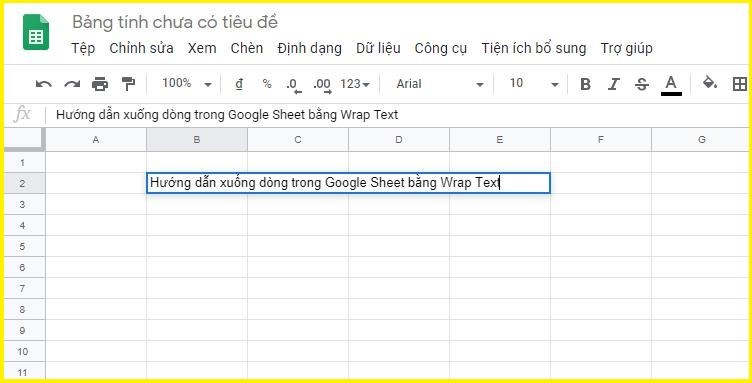The width and height of the screenshot is (752, 383).
Task: Select column C header
Action: coord(298,139)
